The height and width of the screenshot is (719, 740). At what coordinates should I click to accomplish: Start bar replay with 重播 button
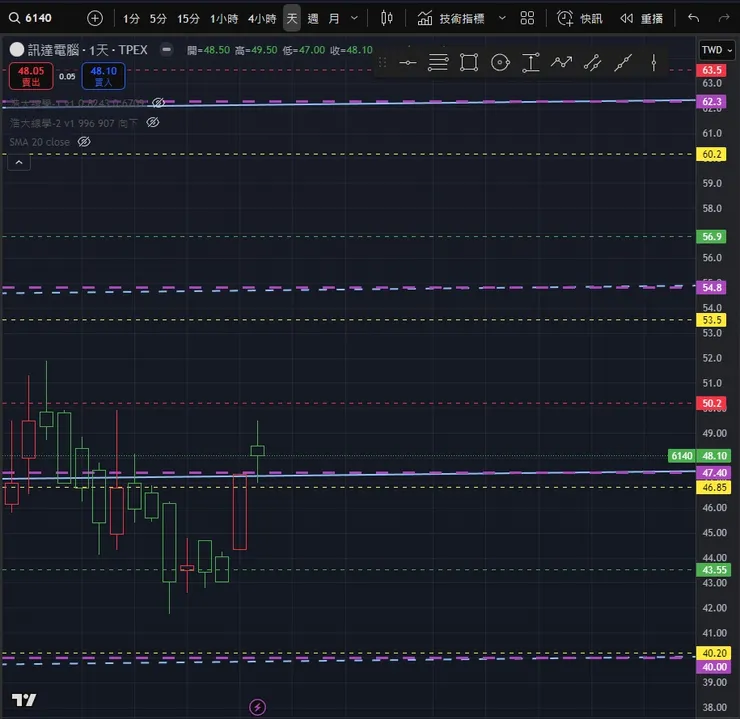click(641, 18)
